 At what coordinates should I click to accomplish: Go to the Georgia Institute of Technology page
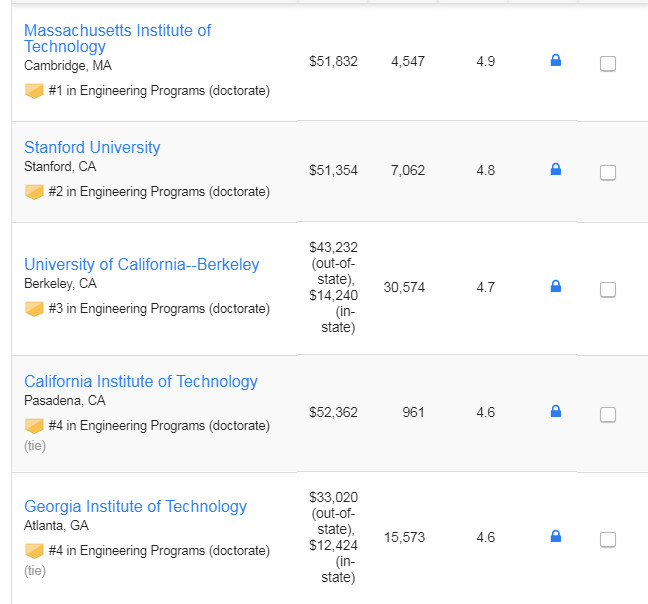(x=136, y=507)
